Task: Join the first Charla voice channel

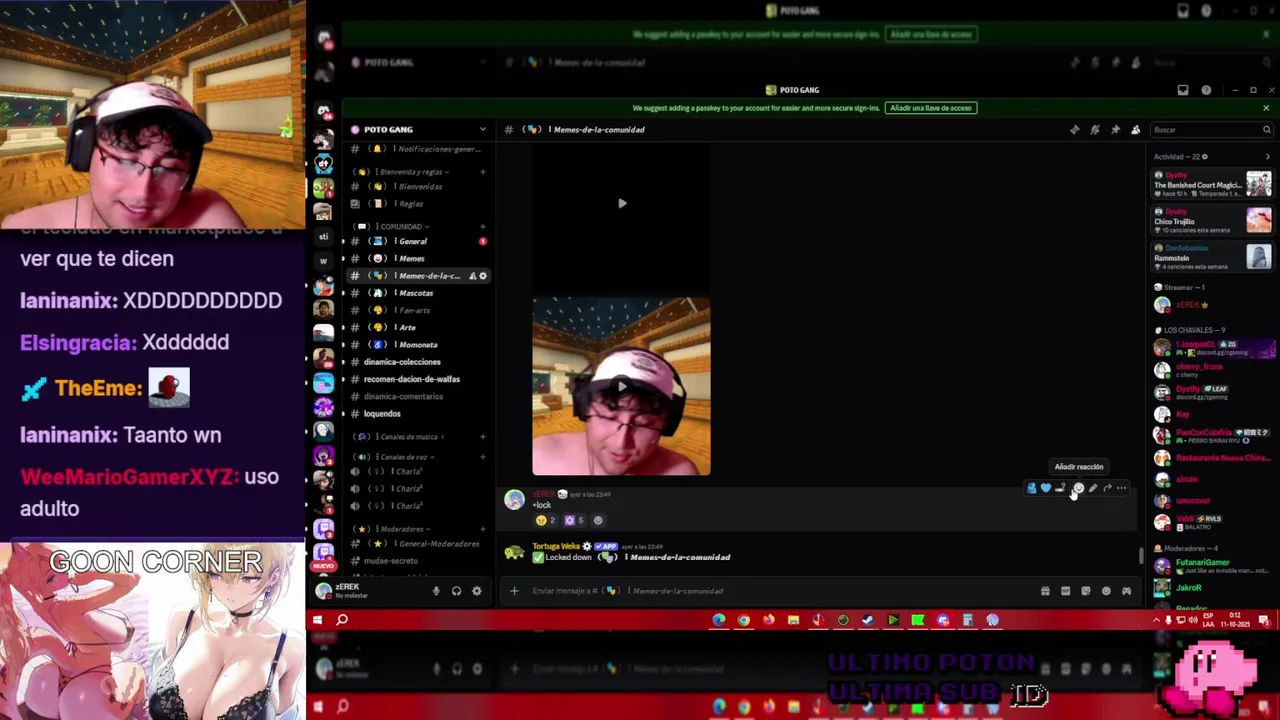Action: click(x=418, y=472)
